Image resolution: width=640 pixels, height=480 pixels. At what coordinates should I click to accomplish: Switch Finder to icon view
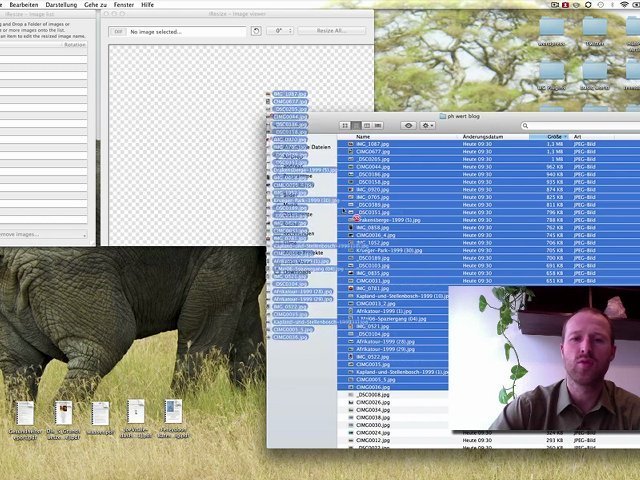(x=343, y=125)
